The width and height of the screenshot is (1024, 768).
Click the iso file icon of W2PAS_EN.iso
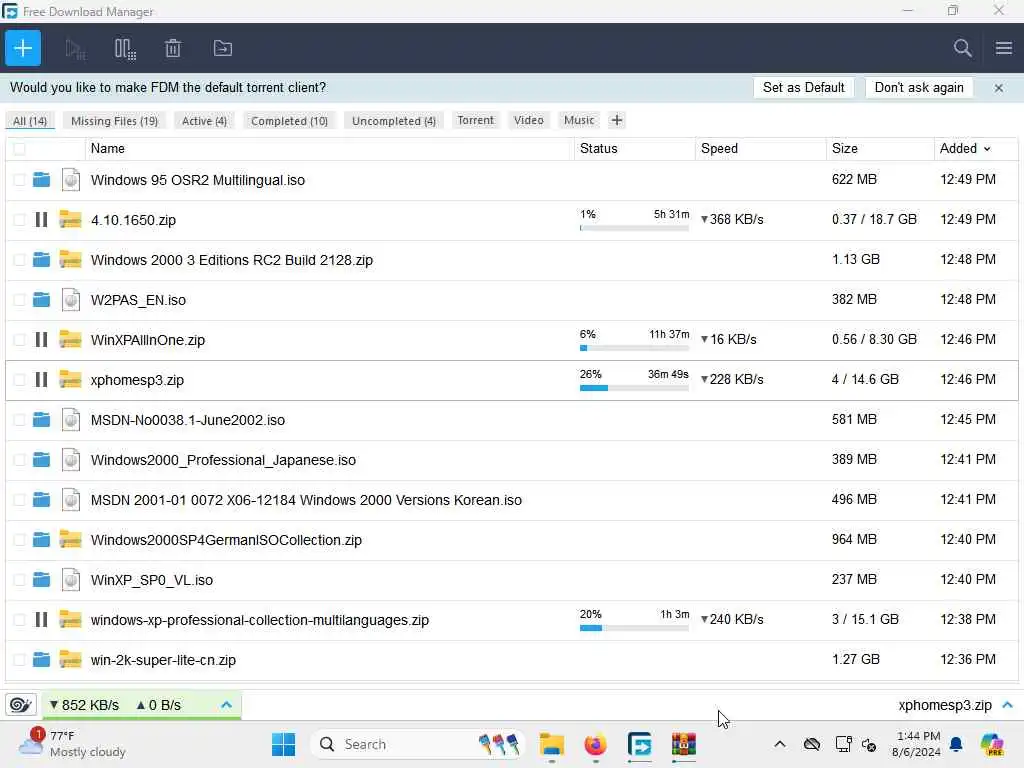click(x=71, y=299)
